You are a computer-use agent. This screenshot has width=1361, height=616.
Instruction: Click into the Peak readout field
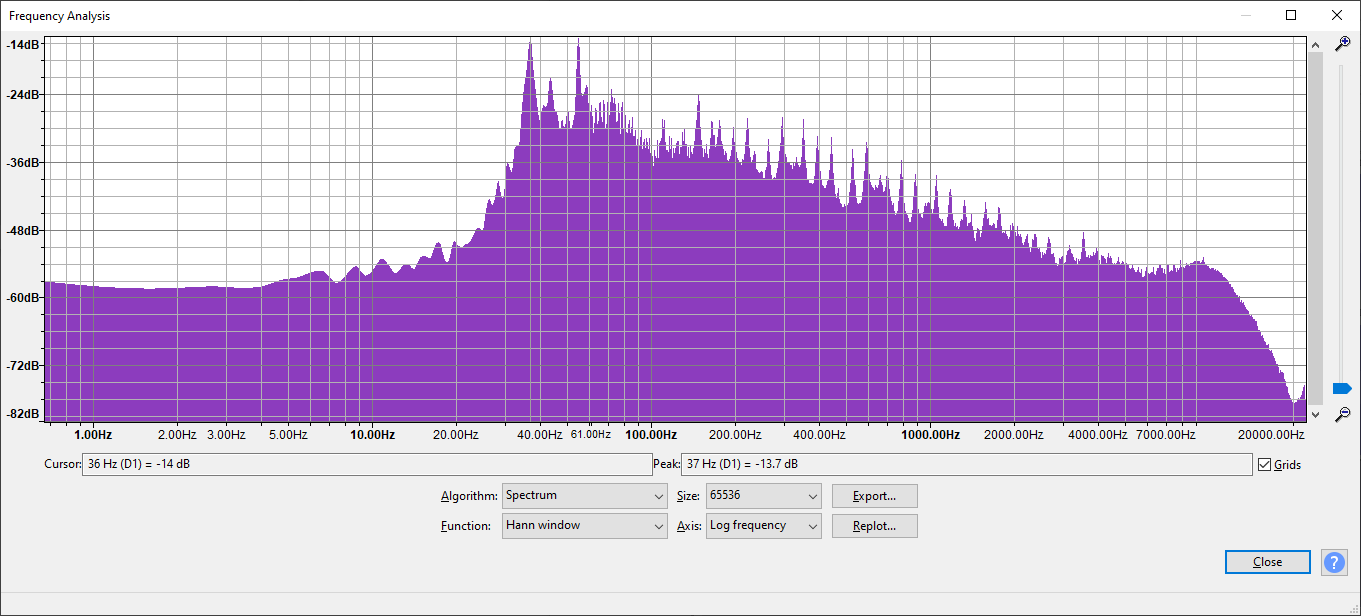tap(965, 465)
